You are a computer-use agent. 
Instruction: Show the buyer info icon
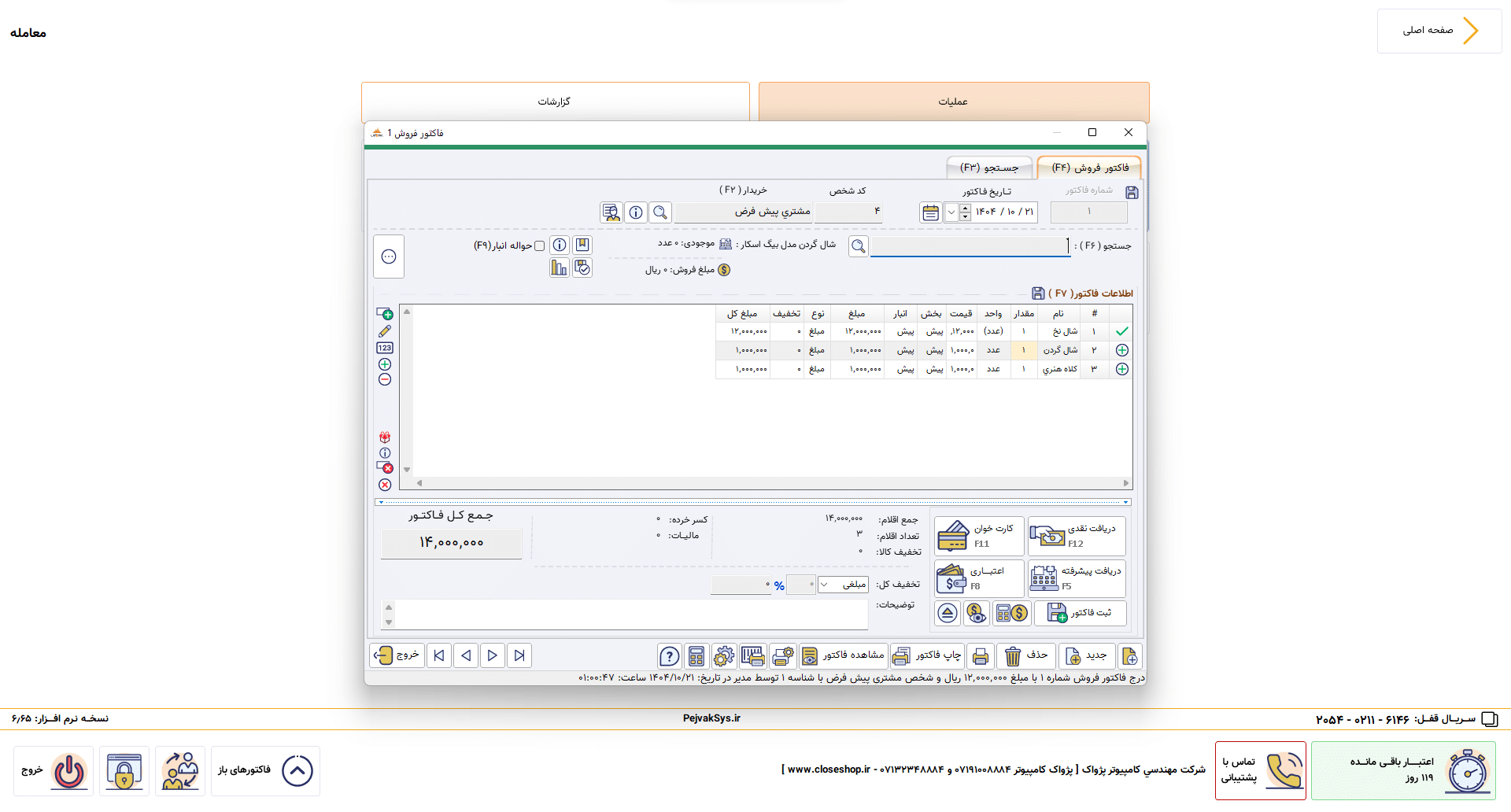(636, 212)
